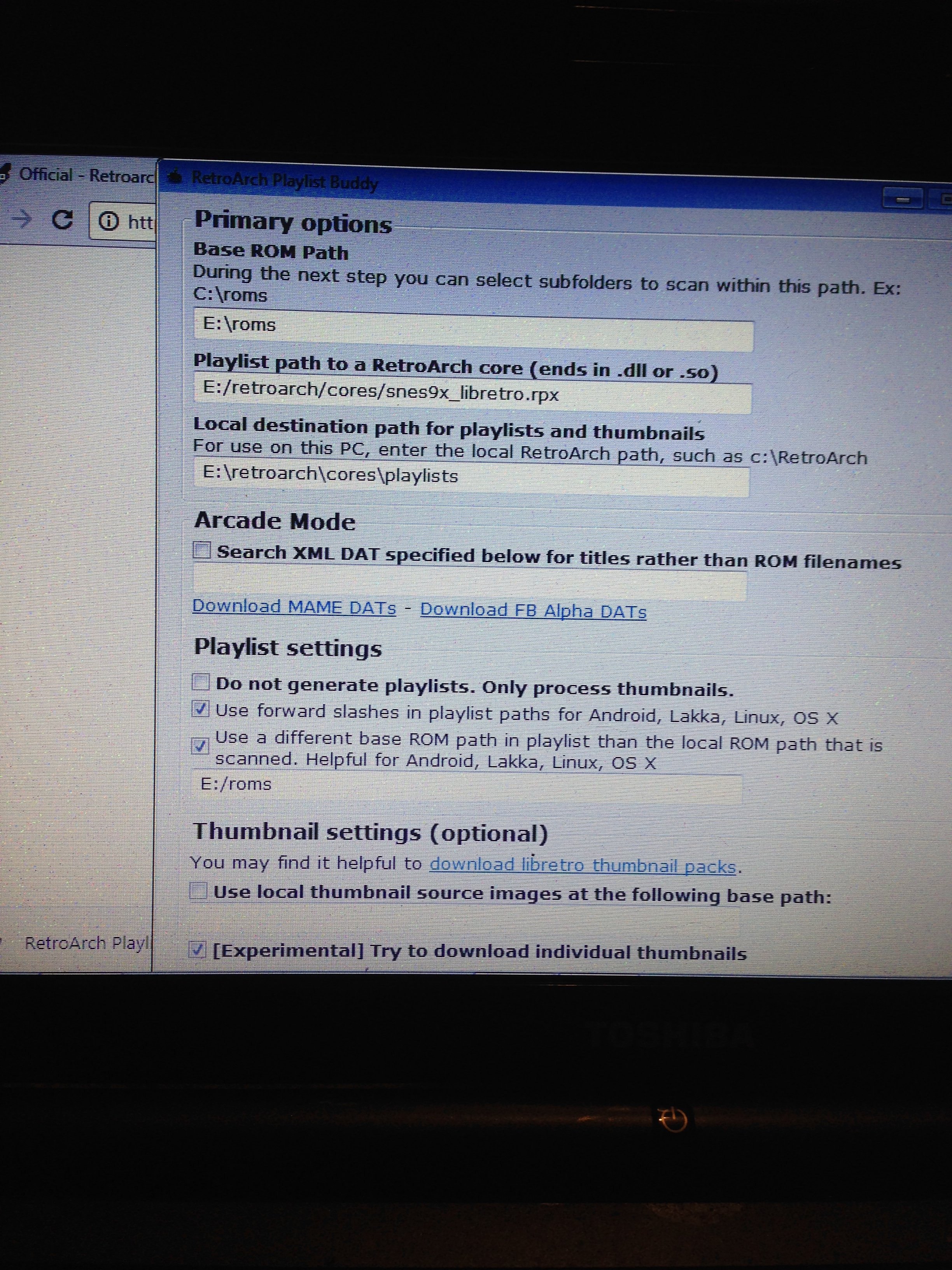Check 'Do not generate playlists' option

tap(200, 682)
